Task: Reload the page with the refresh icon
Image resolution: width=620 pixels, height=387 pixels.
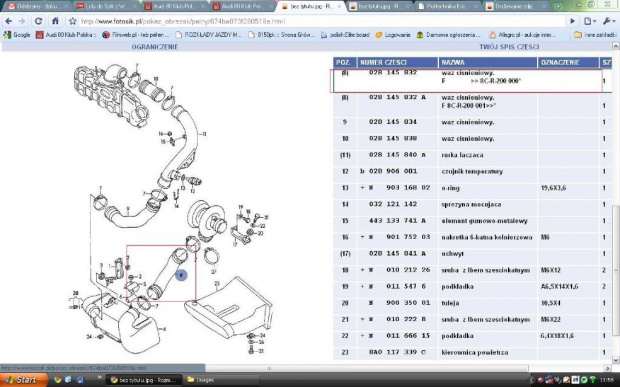Action: point(38,21)
